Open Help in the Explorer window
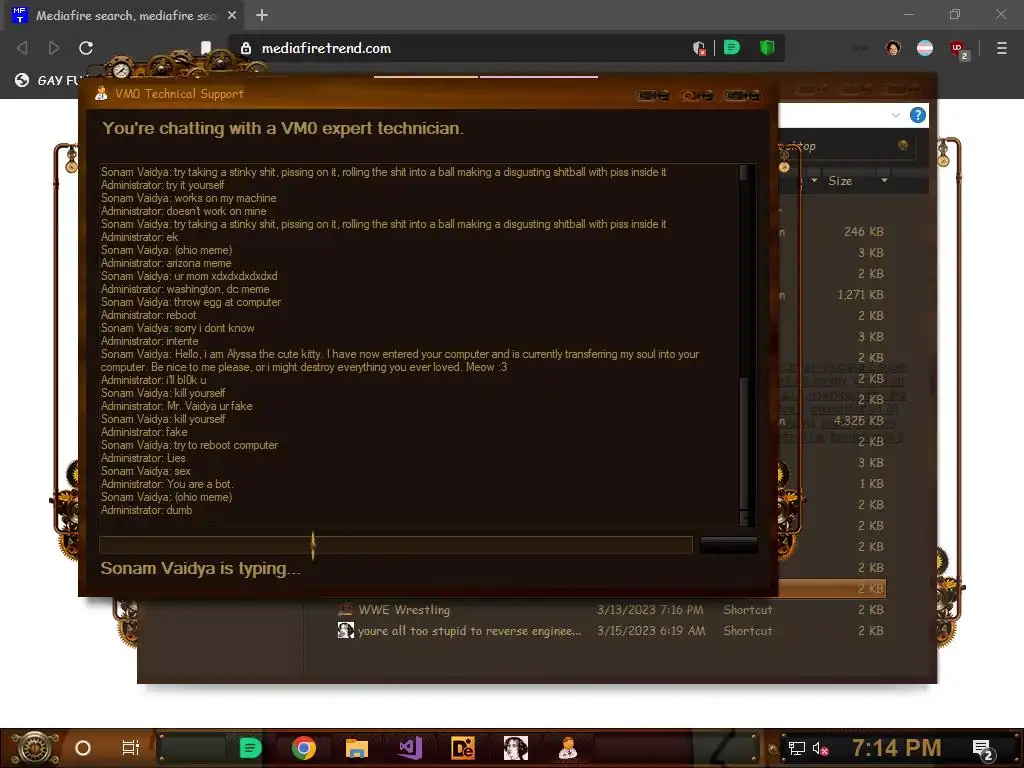This screenshot has width=1024, height=768. coord(918,115)
